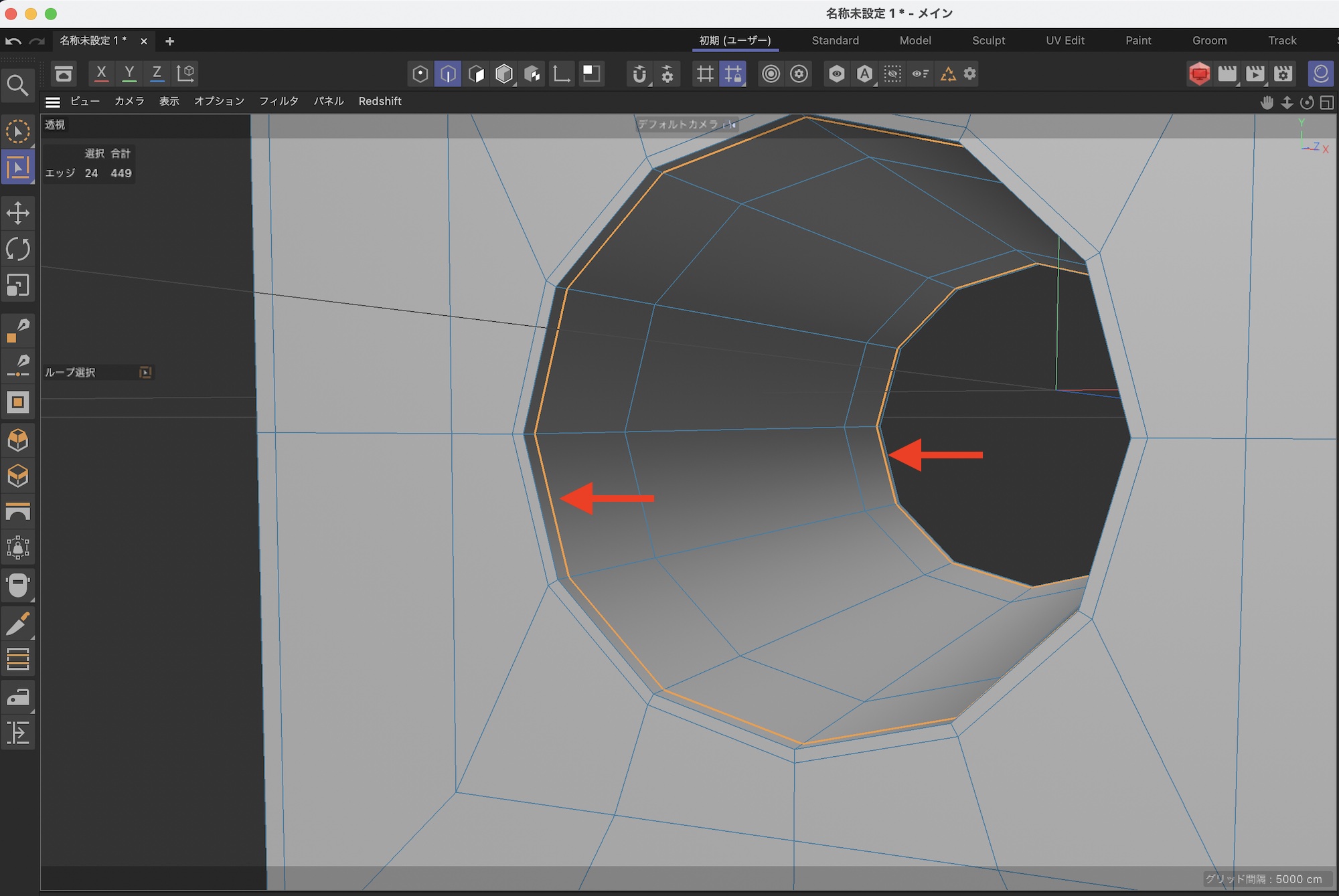
Task: Switch to the UV Edit layout
Action: (x=1065, y=41)
